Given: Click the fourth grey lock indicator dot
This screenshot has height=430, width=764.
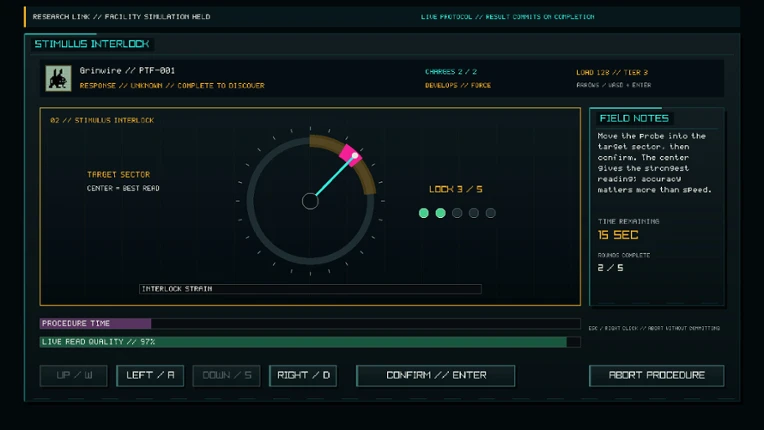Looking at the screenshot, I should click(x=474, y=213).
